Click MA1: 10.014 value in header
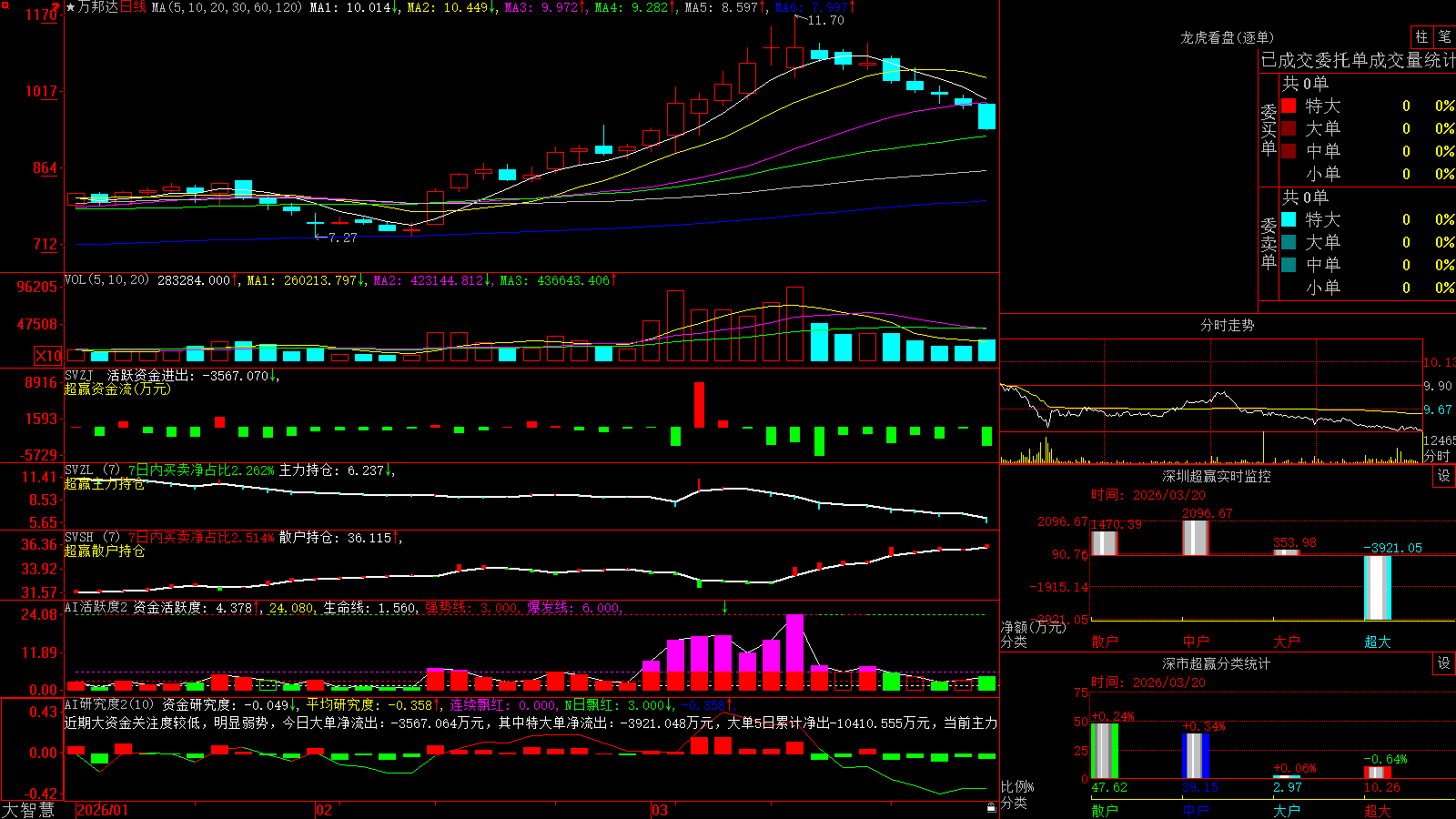Viewport: 1456px width, 819px height. [x=349, y=7]
